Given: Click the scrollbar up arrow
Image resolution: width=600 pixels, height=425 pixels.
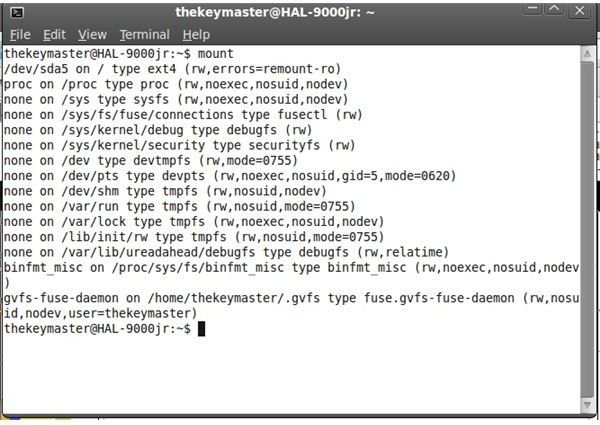Looking at the screenshot, I should 587,54.
